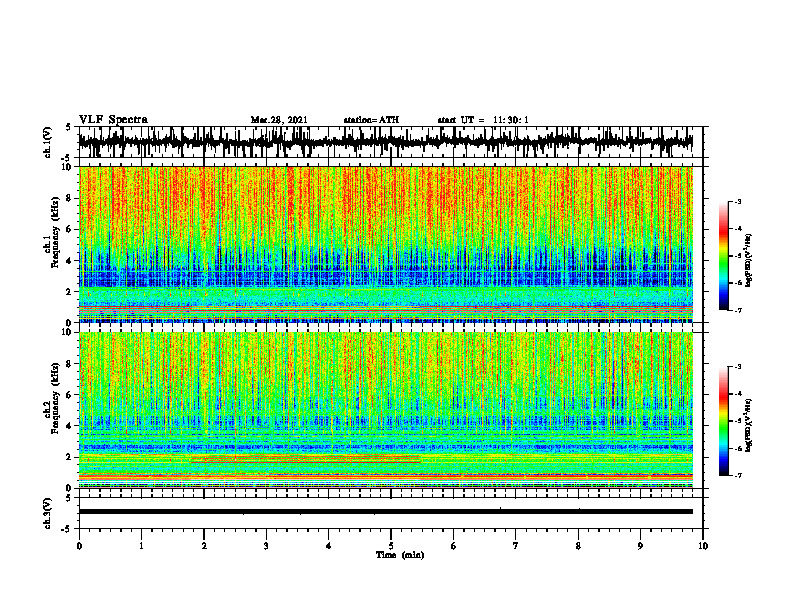Click the "-3" label on ch.1 color scale
The height and width of the screenshot is (612, 792).
tap(737, 201)
